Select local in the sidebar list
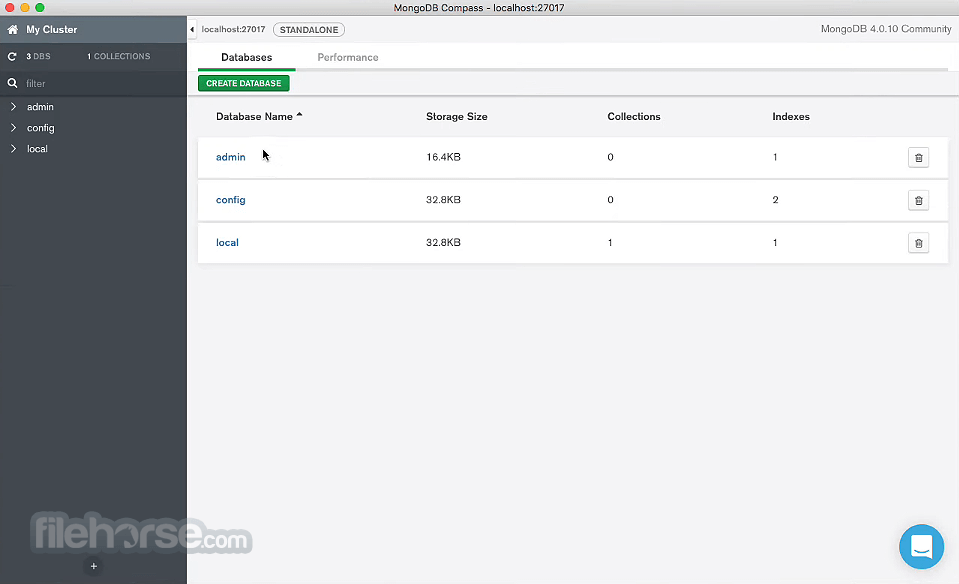 37,149
